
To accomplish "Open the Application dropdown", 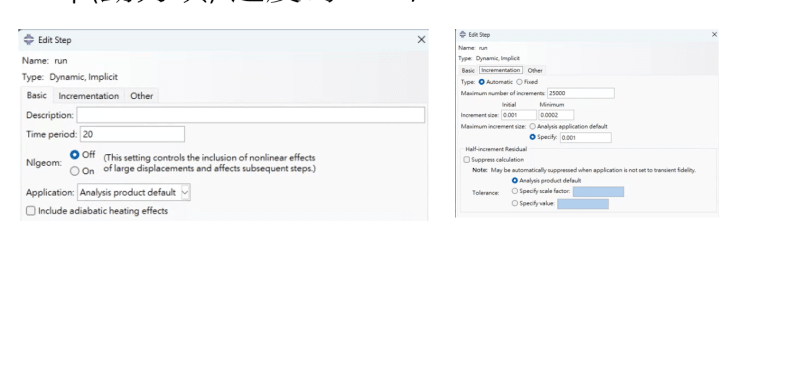I will pyautogui.click(x=134, y=192).
